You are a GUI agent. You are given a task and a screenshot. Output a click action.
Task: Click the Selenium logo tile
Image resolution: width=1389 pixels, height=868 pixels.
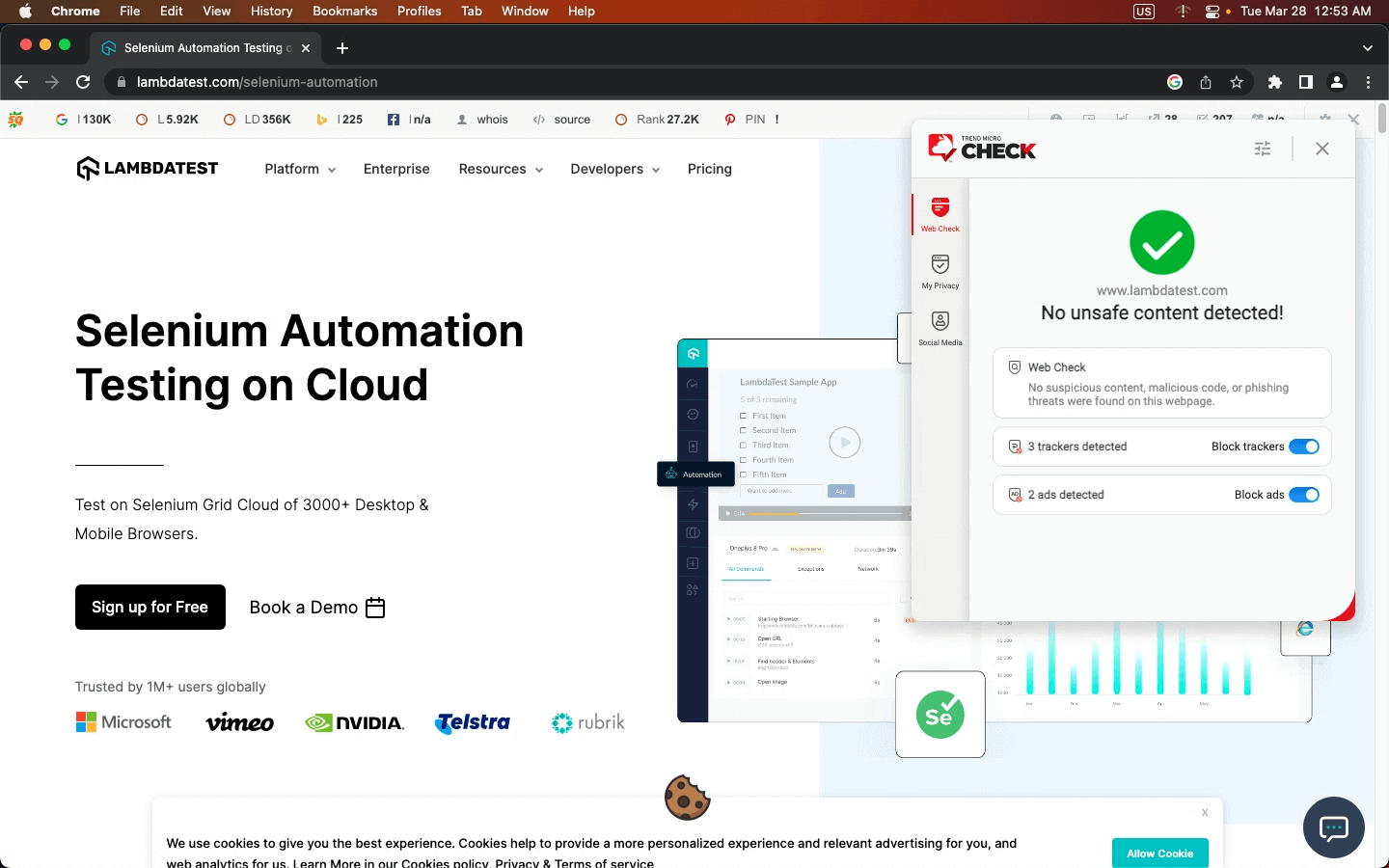[x=940, y=715]
